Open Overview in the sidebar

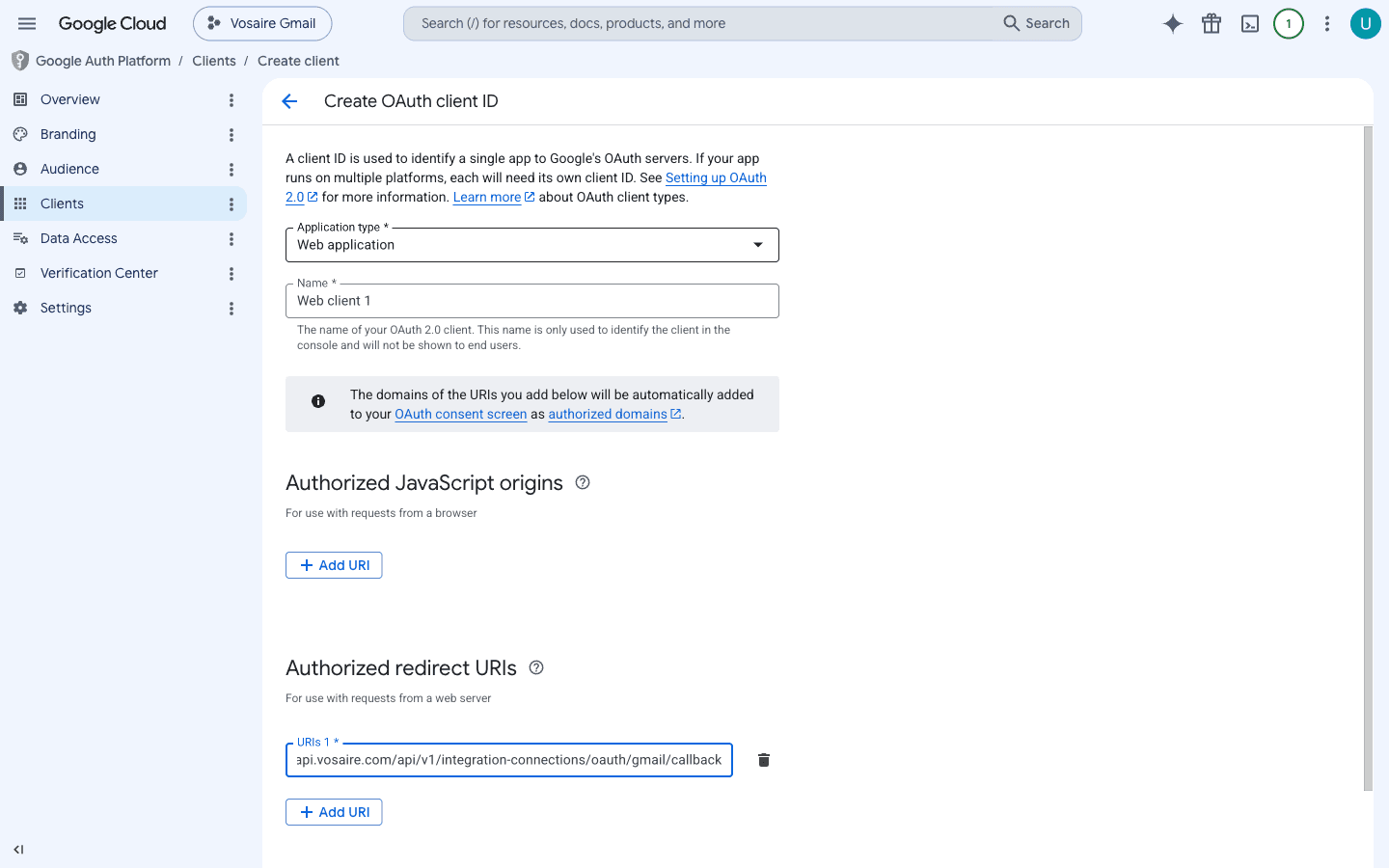[123, 99]
